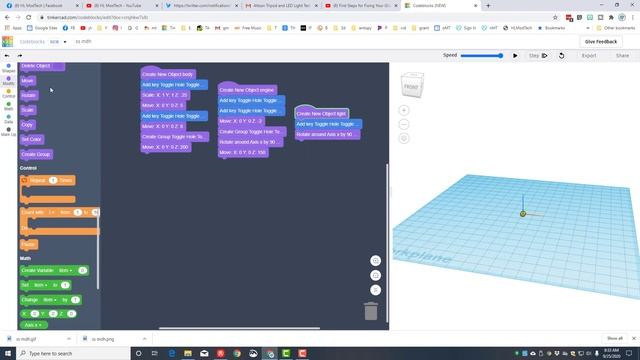This screenshot has height=360, width=640.
Task: Select the Scale block in the palette
Action: point(28,110)
